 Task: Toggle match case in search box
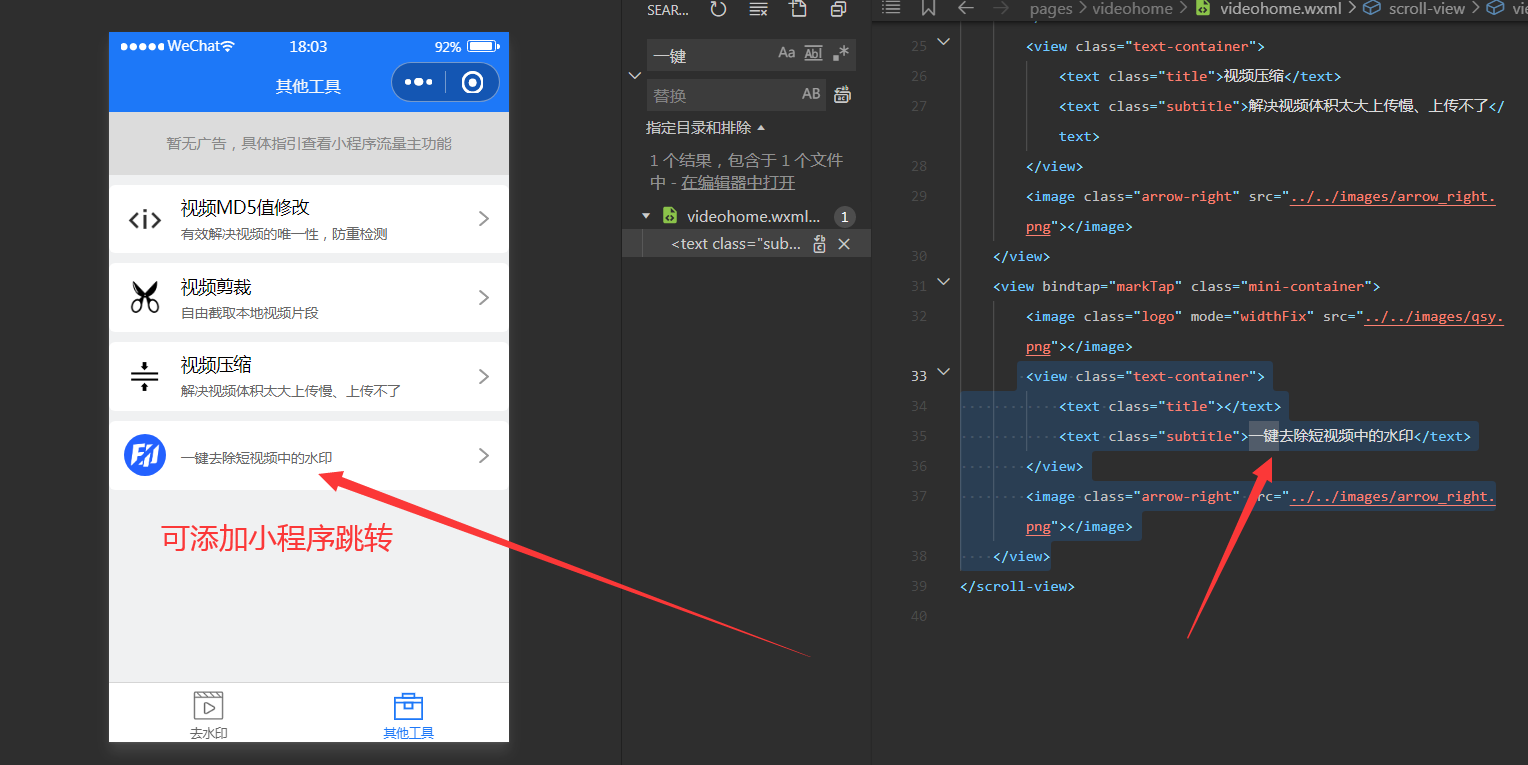pyautogui.click(x=787, y=54)
